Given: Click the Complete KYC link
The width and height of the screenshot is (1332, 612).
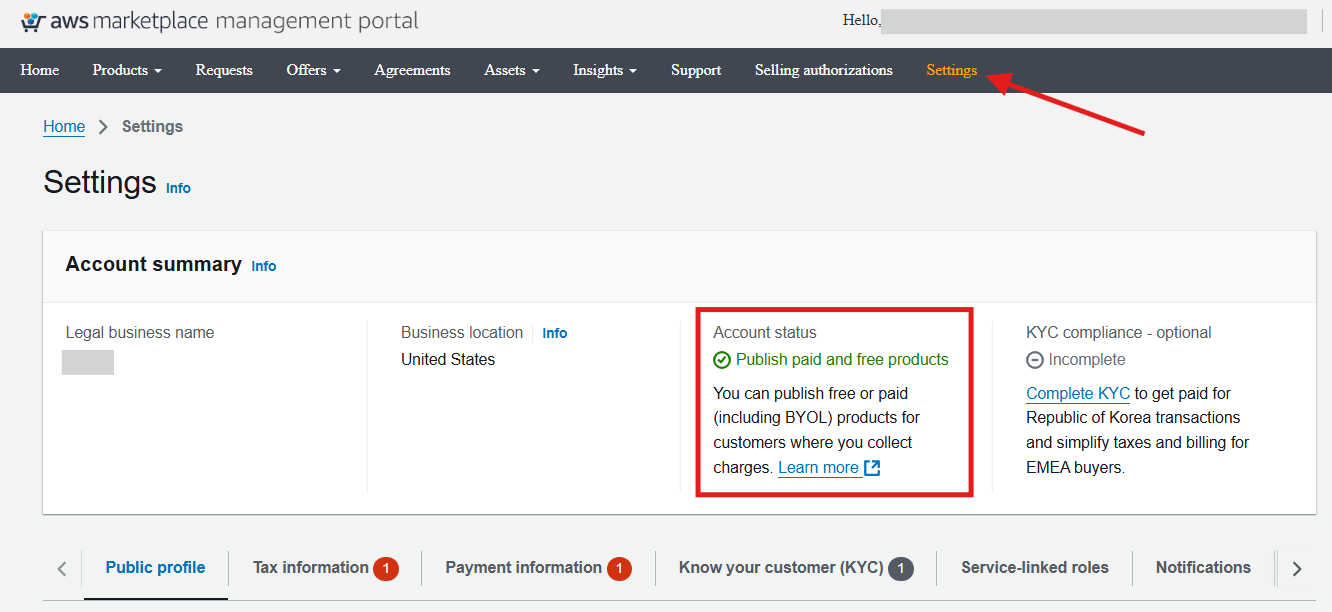Looking at the screenshot, I should [1078, 394].
